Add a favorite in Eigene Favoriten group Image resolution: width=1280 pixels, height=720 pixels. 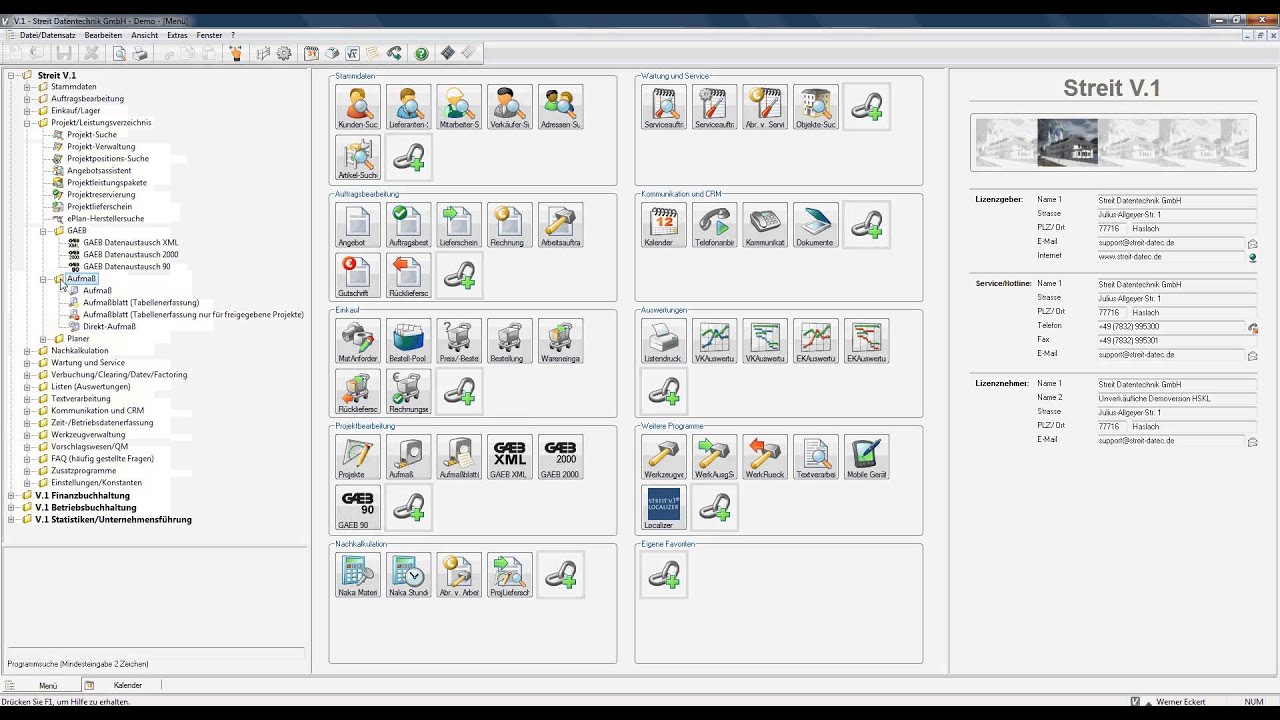point(664,575)
